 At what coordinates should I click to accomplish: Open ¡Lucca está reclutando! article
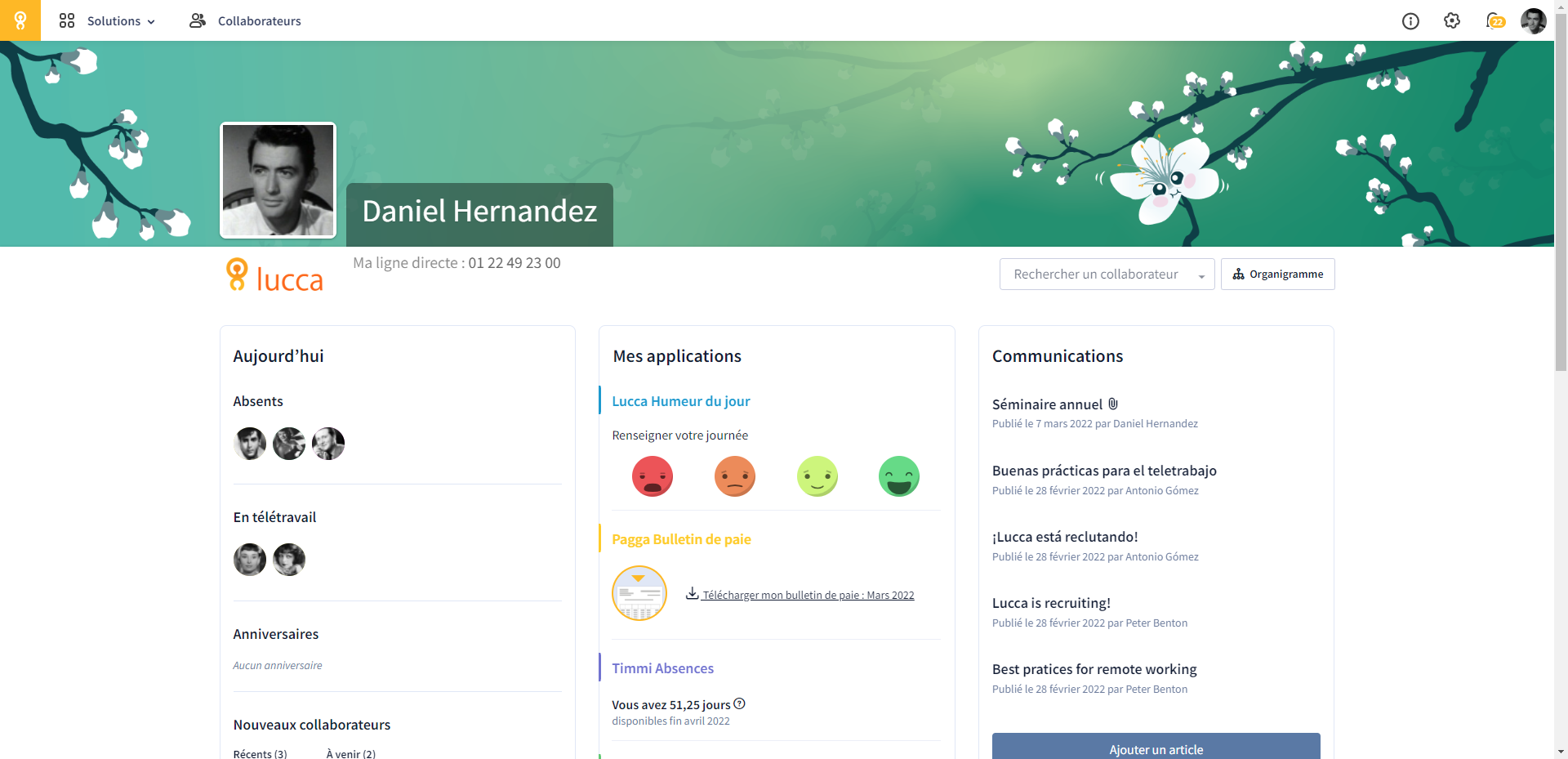(x=1065, y=537)
